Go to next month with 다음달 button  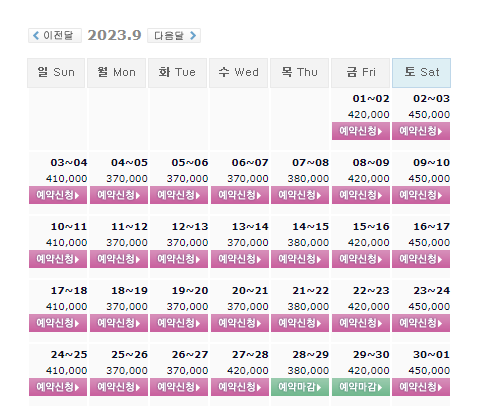[x=174, y=35]
